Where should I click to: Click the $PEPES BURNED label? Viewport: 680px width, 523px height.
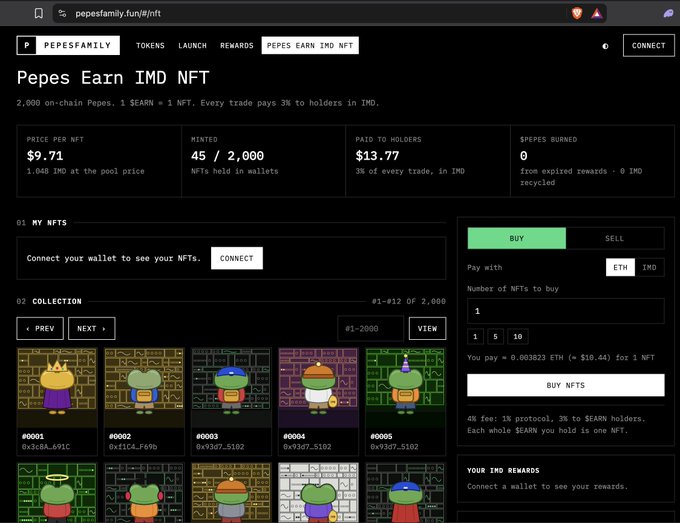click(x=549, y=140)
